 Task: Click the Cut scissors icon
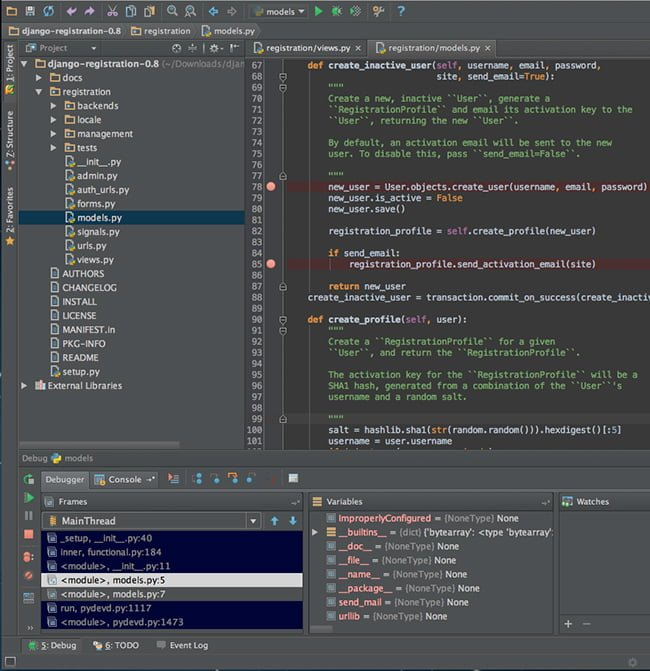coord(112,12)
